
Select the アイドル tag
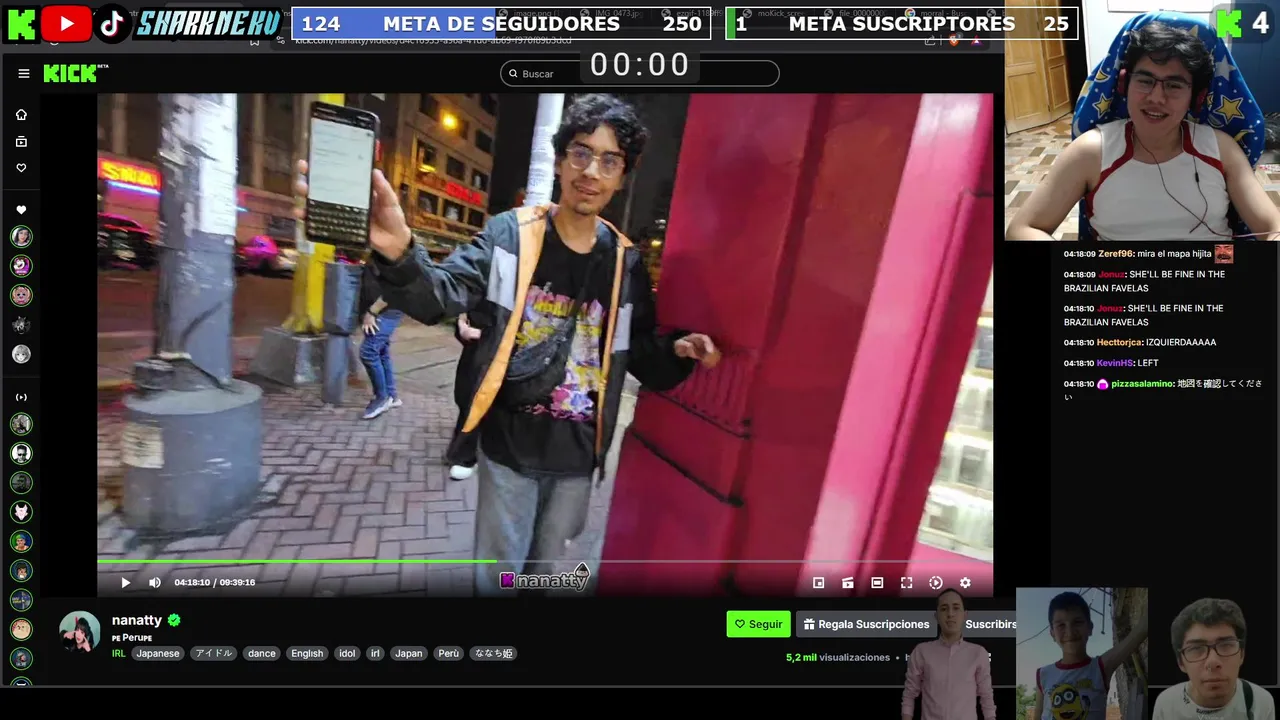click(x=213, y=653)
